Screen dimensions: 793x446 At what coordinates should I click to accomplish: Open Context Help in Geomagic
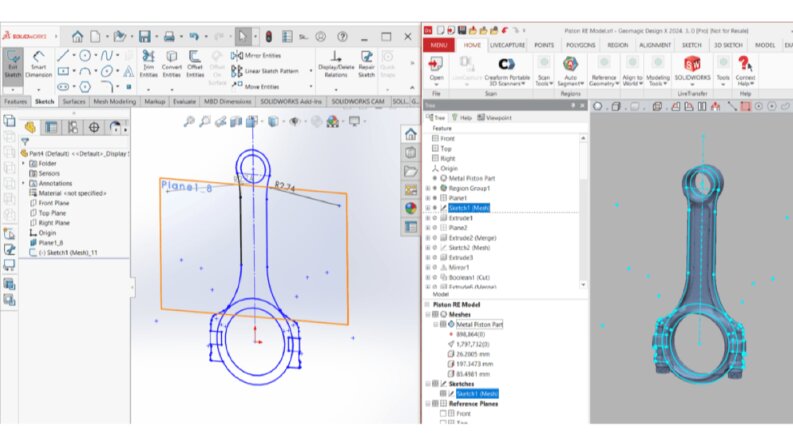tap(745, 71)
